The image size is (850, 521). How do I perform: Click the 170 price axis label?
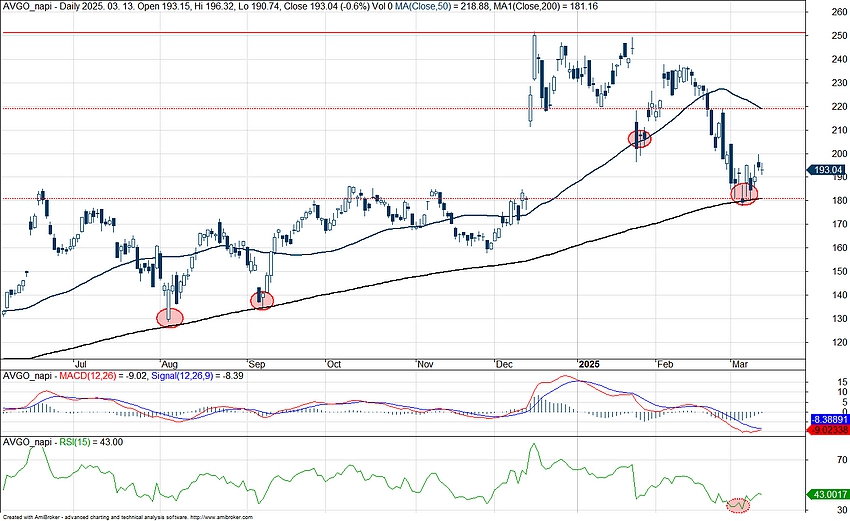pos(839,224)
